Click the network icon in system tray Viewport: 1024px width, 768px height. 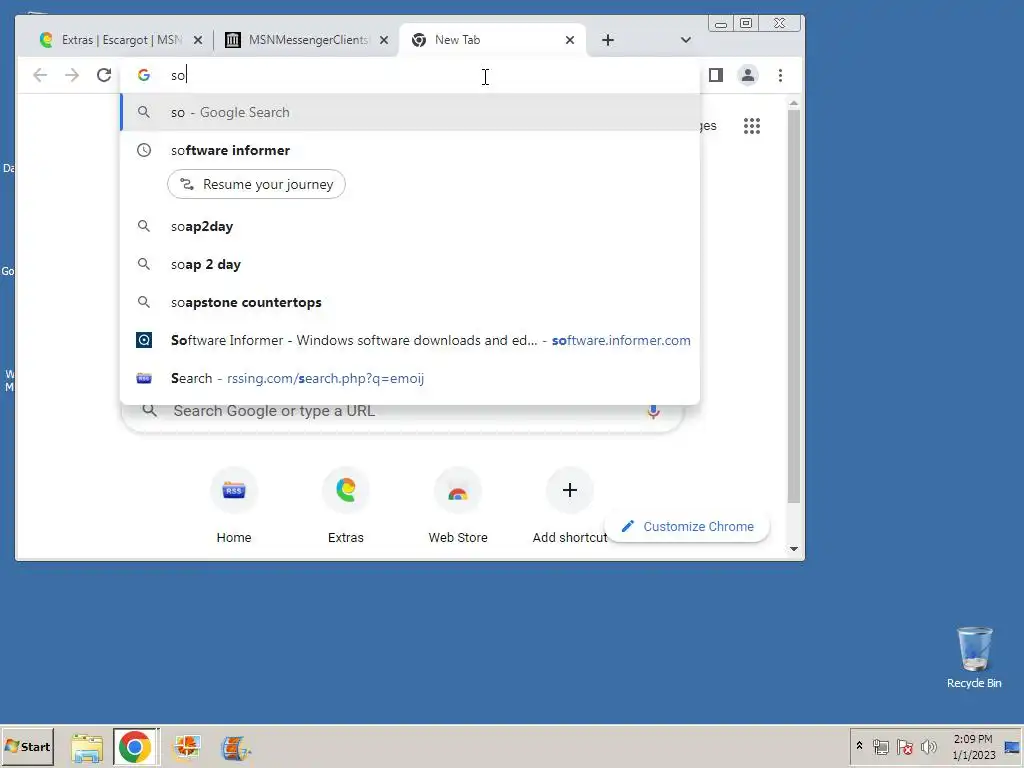pos(880,746)
